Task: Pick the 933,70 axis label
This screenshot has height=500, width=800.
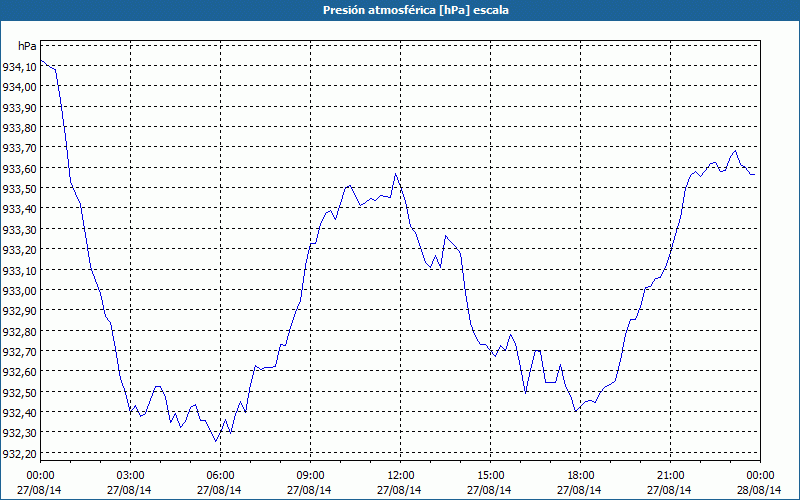Action: pos(20,148)
